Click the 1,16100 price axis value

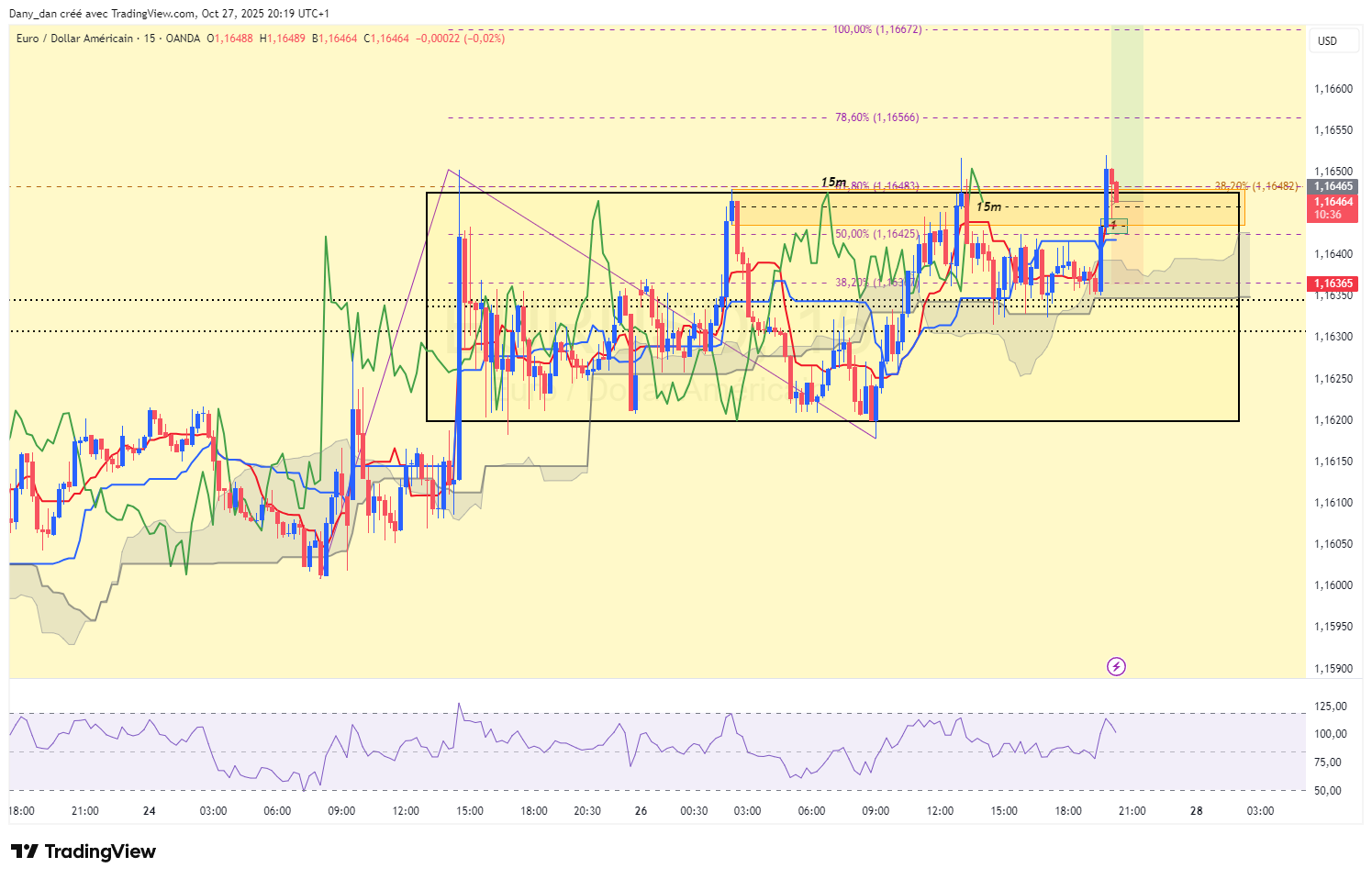point(1333,503)
